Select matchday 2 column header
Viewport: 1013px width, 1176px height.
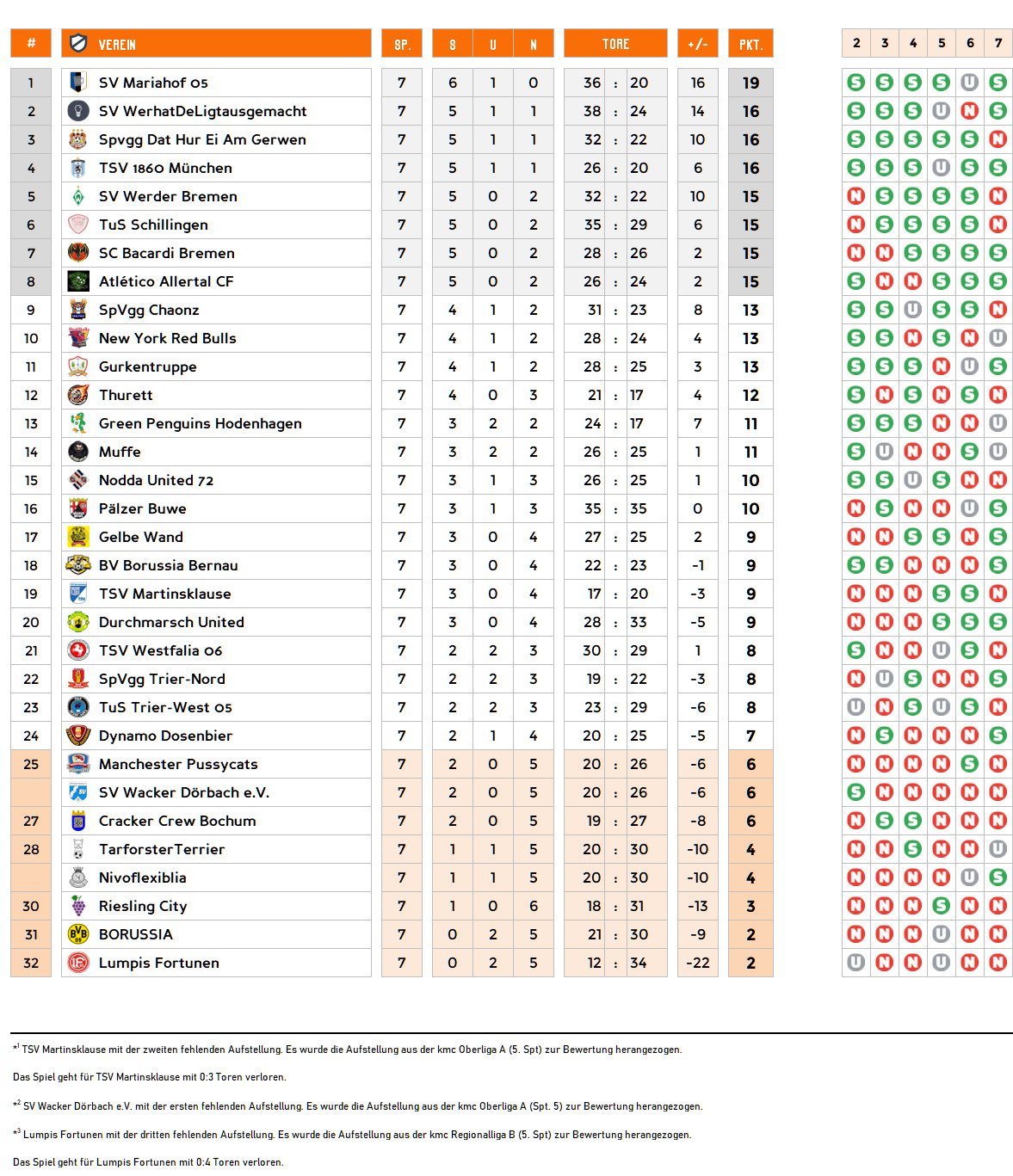856,43
